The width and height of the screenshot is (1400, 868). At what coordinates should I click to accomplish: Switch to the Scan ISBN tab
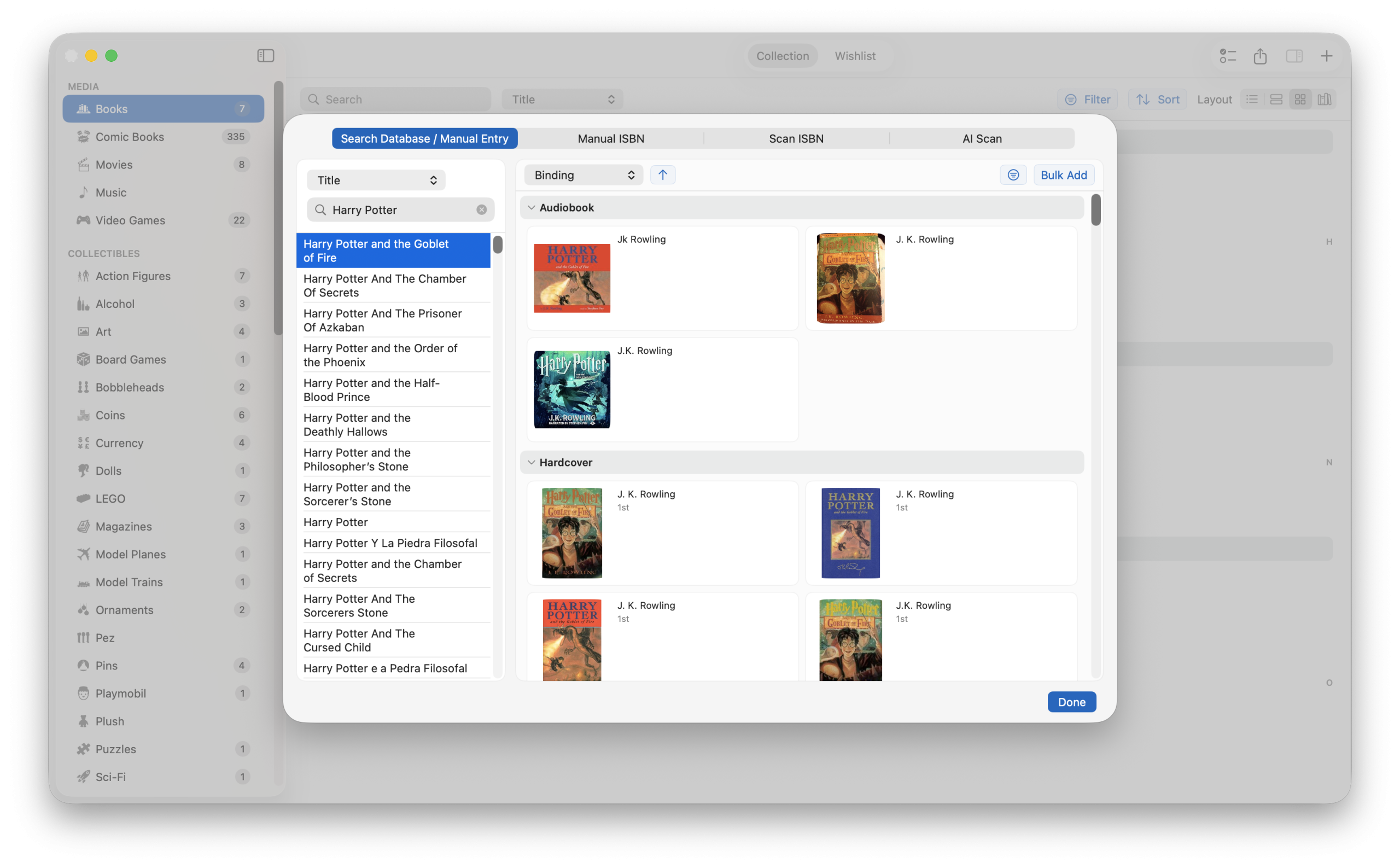click(796, 138)
